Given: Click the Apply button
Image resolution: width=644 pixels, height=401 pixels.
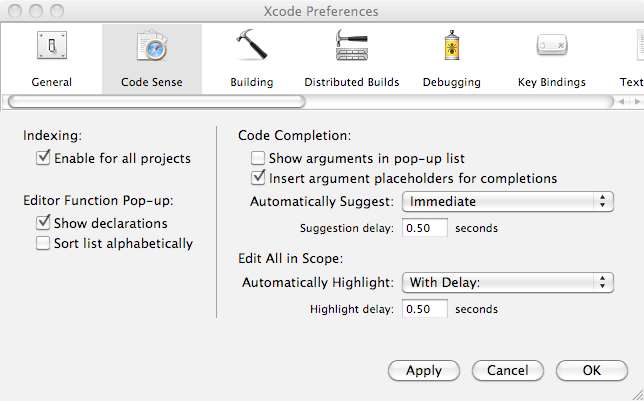Looking at the screenshot, I should 423,370.
